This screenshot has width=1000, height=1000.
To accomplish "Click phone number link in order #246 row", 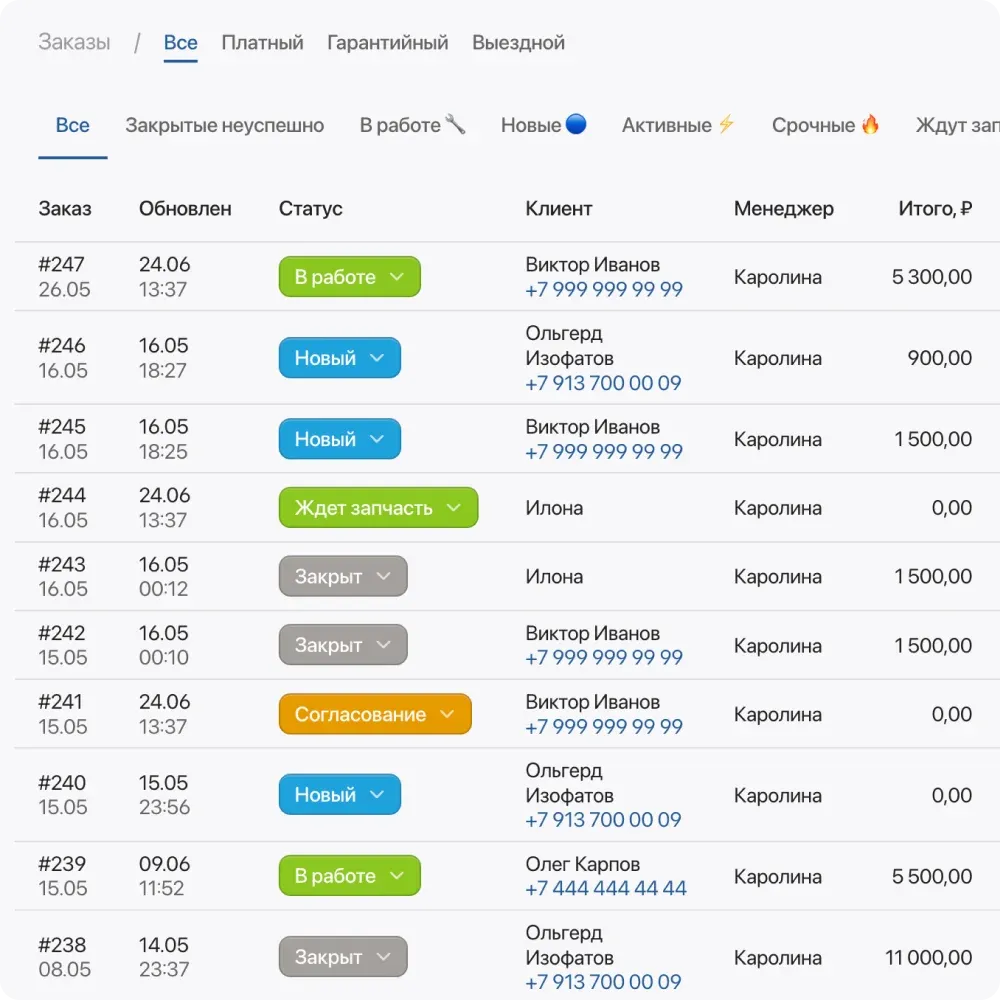I will 603,383.
